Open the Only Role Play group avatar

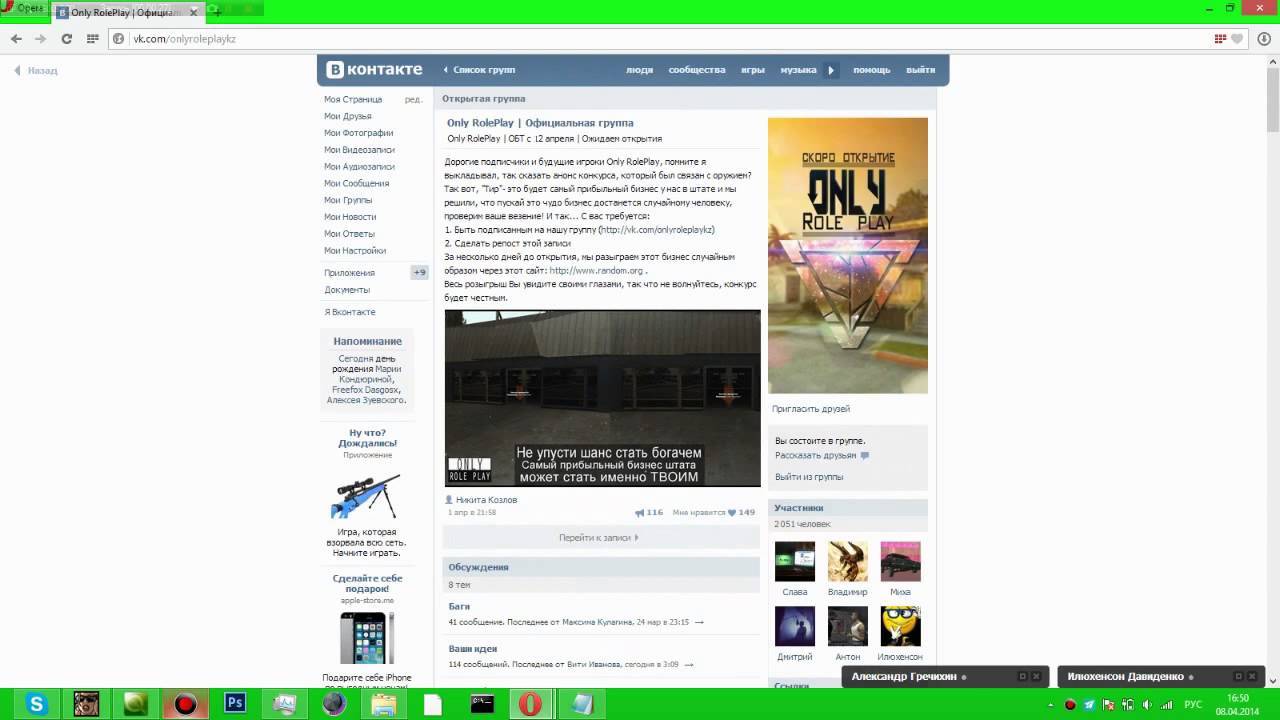tap(848, 256)
